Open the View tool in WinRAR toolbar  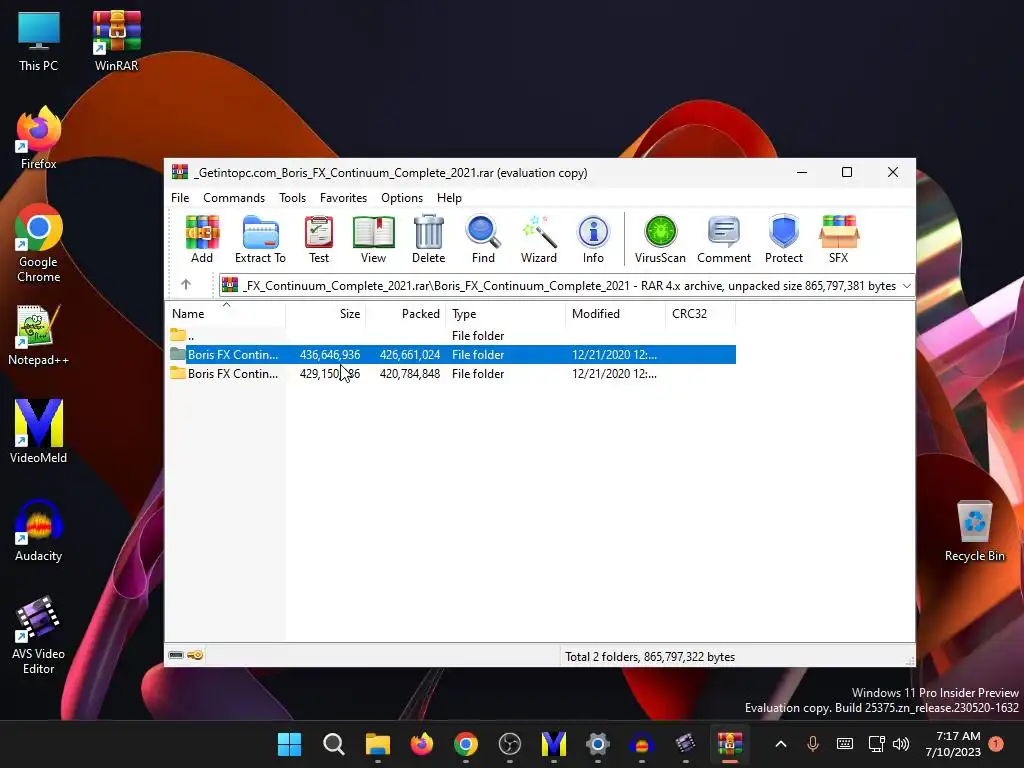coord(374,239)
